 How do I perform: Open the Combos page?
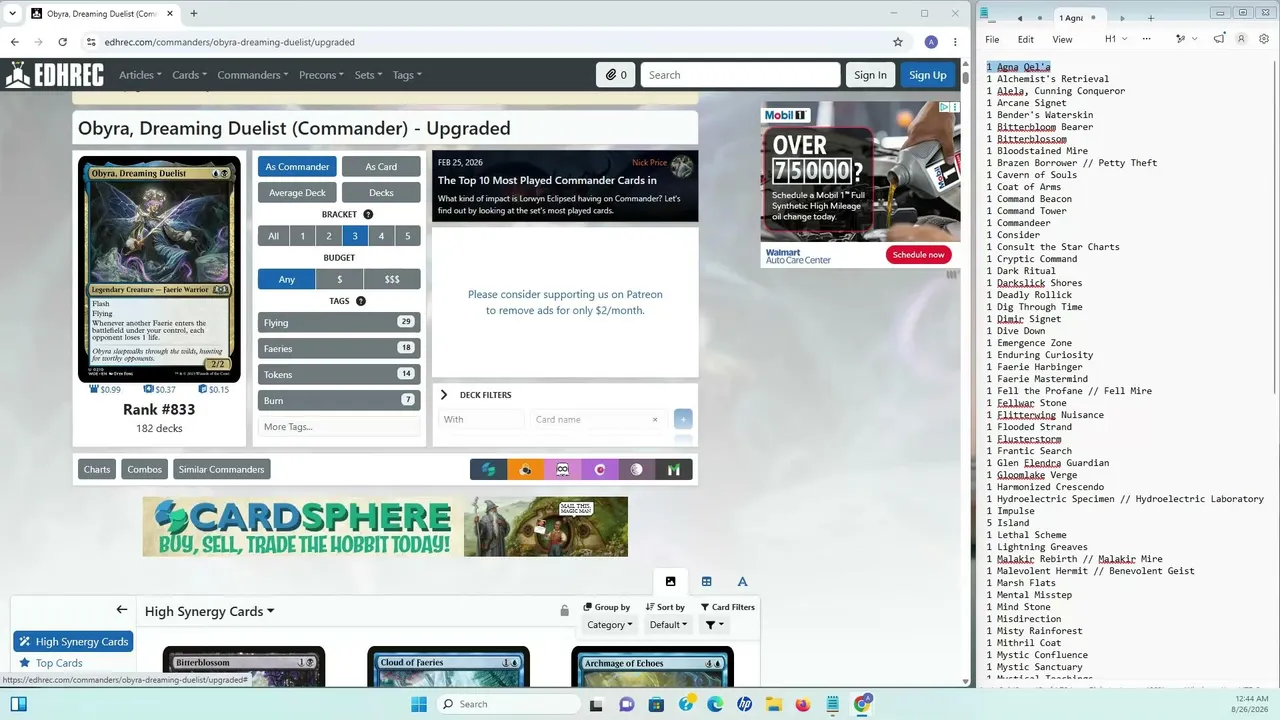[144, 470]
